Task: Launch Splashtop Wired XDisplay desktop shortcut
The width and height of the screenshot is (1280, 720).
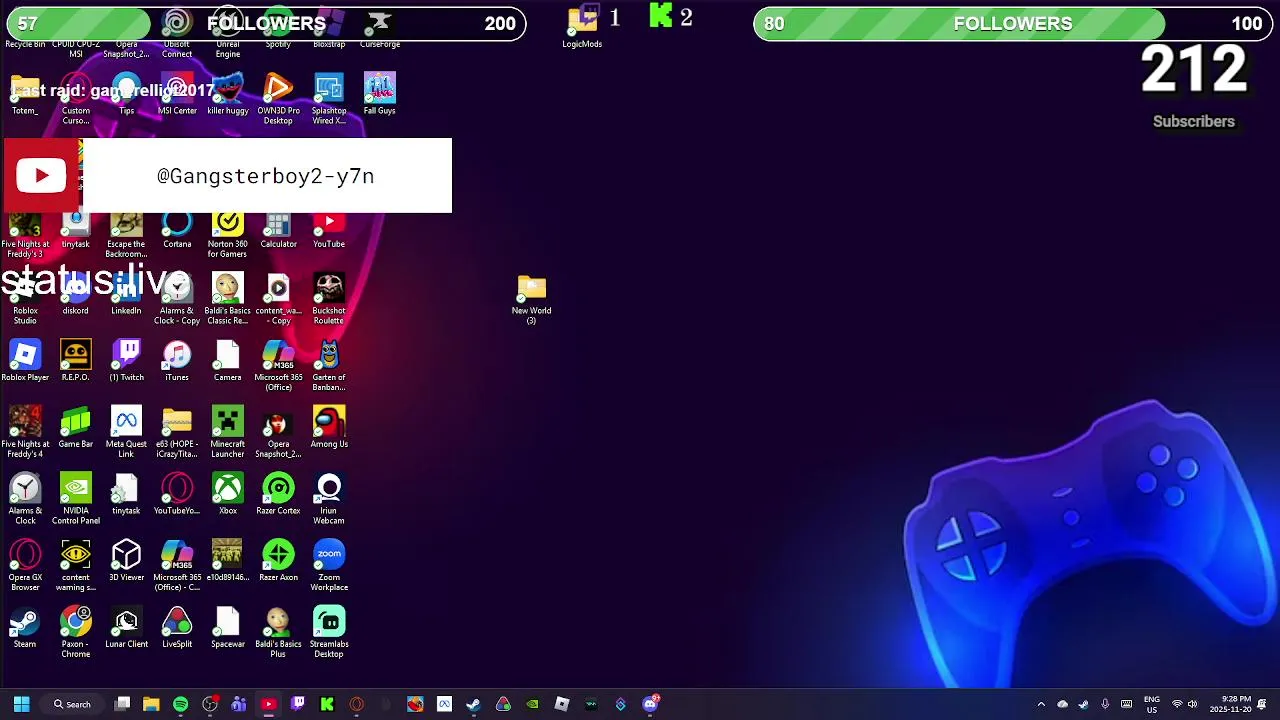Action: (x=329, y=99)
